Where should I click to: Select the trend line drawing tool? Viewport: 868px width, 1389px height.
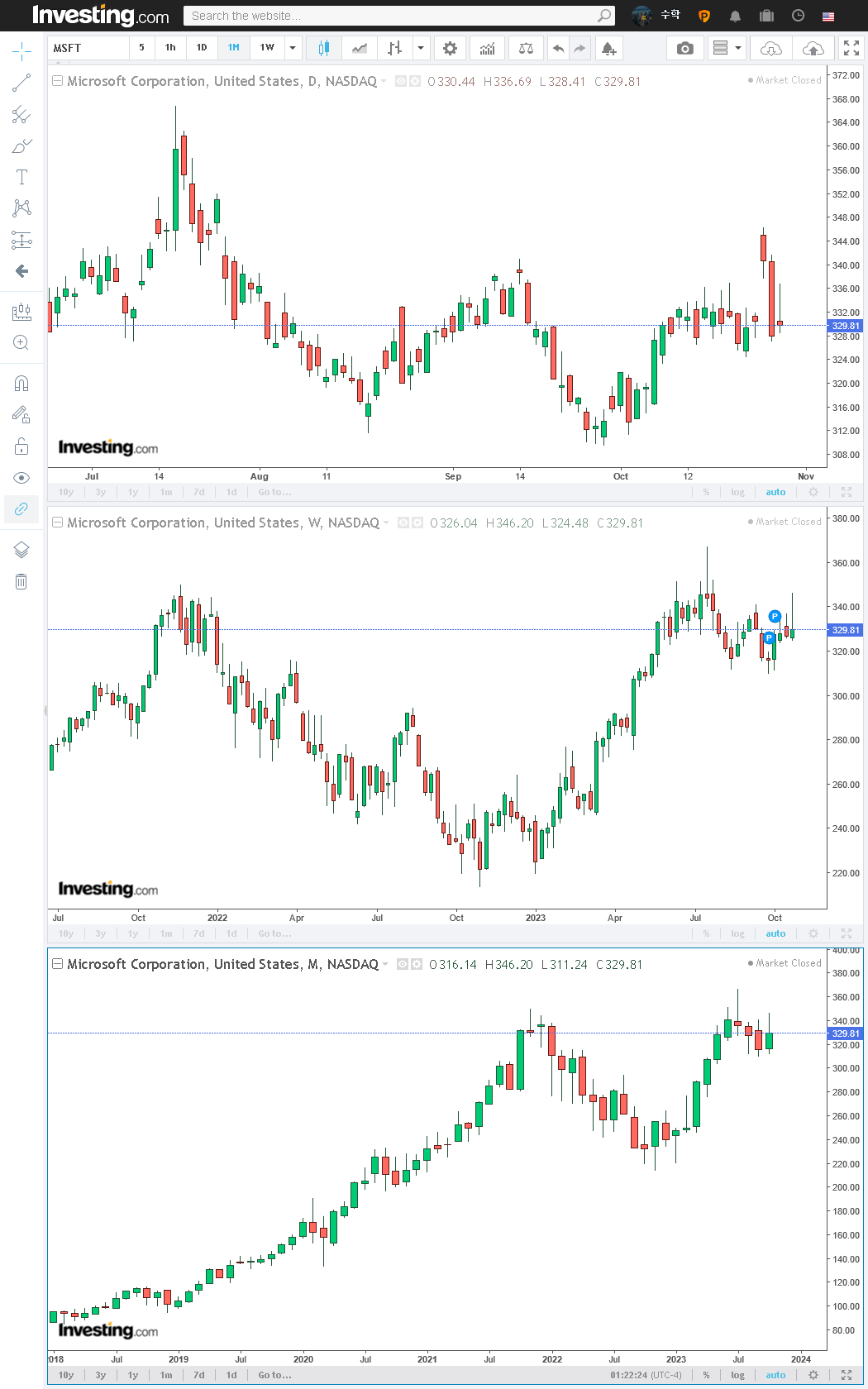[x=21, y=83]
